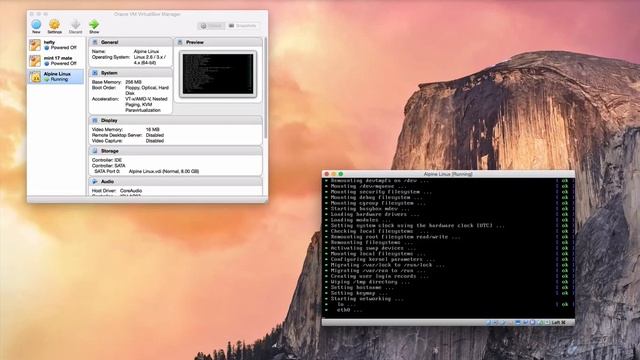Switch to the Details view button

pos(211,26)
